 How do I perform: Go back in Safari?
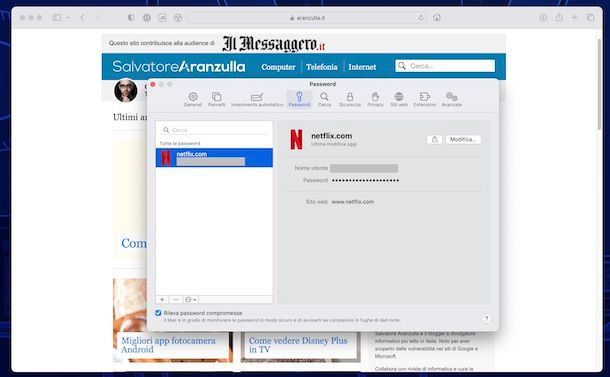pos(82,18)
